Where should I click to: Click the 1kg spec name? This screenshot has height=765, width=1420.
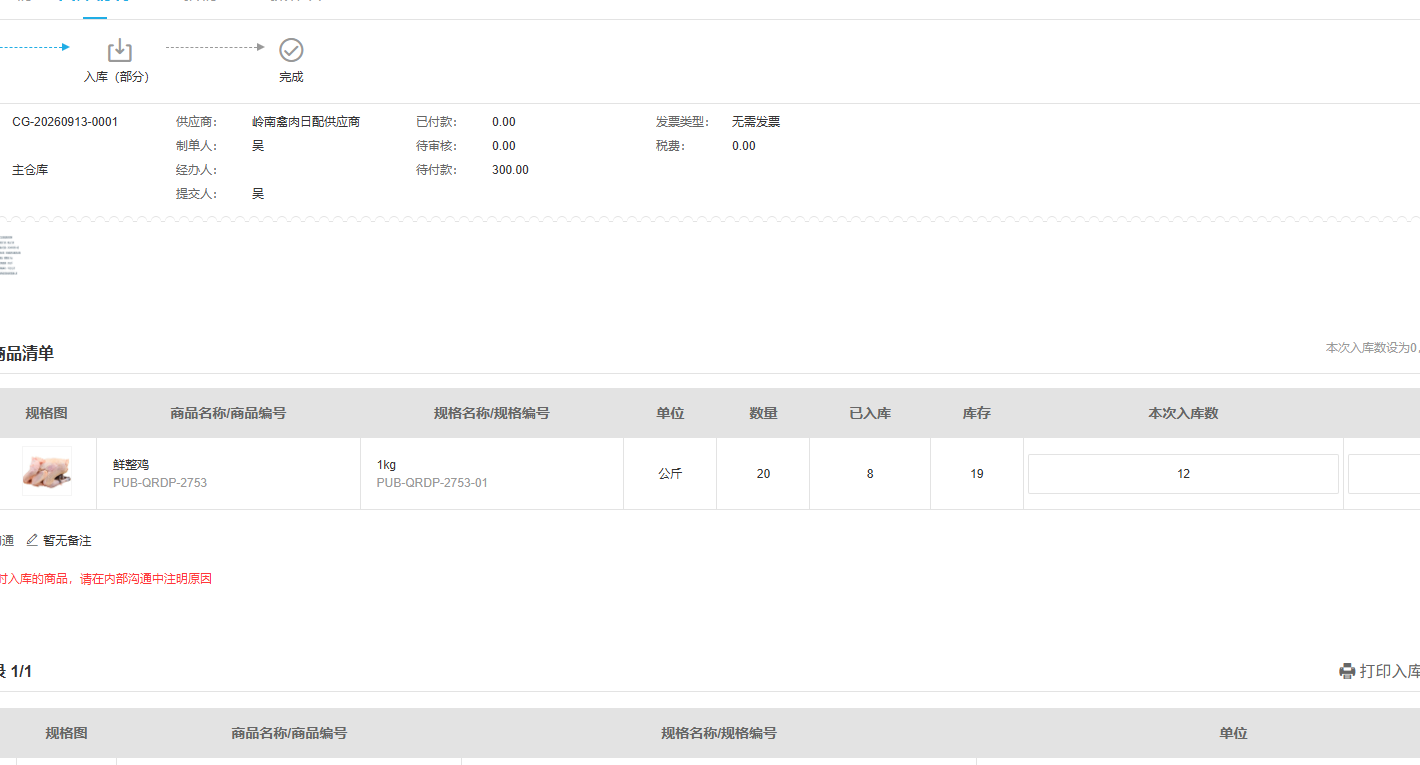(x=386, y=465)
